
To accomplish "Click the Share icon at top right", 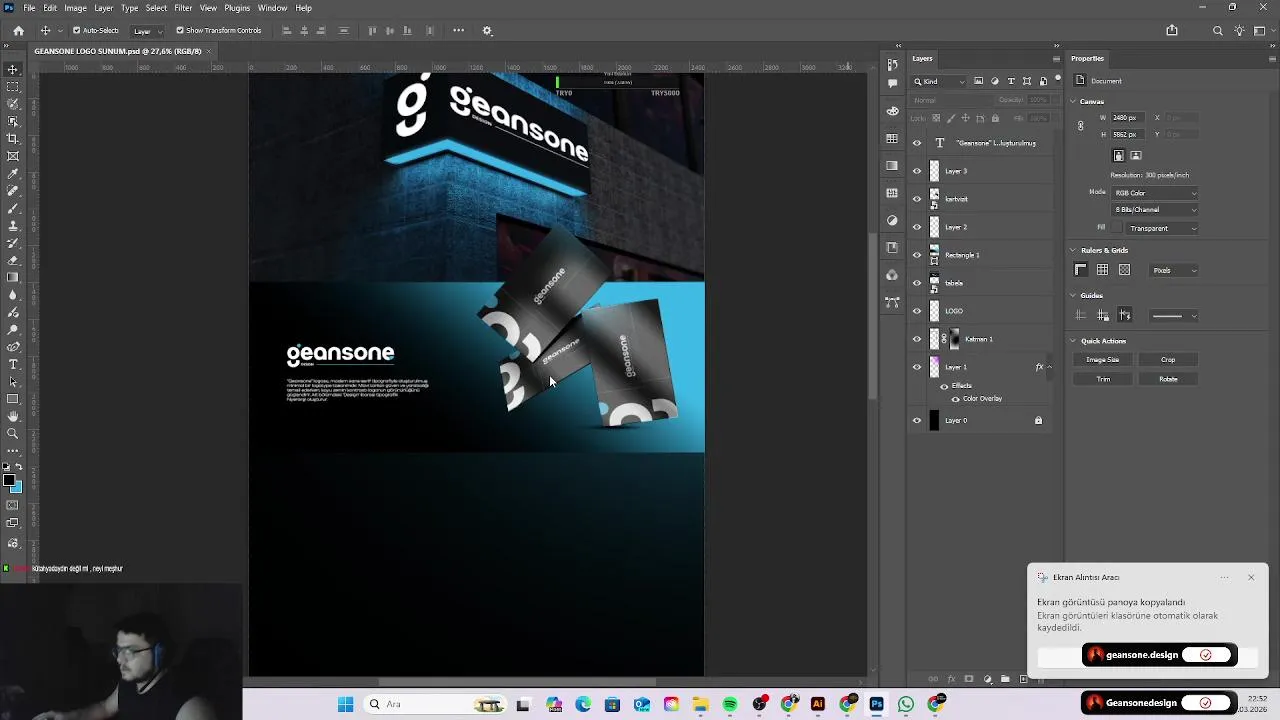I will click(1172, 30).
